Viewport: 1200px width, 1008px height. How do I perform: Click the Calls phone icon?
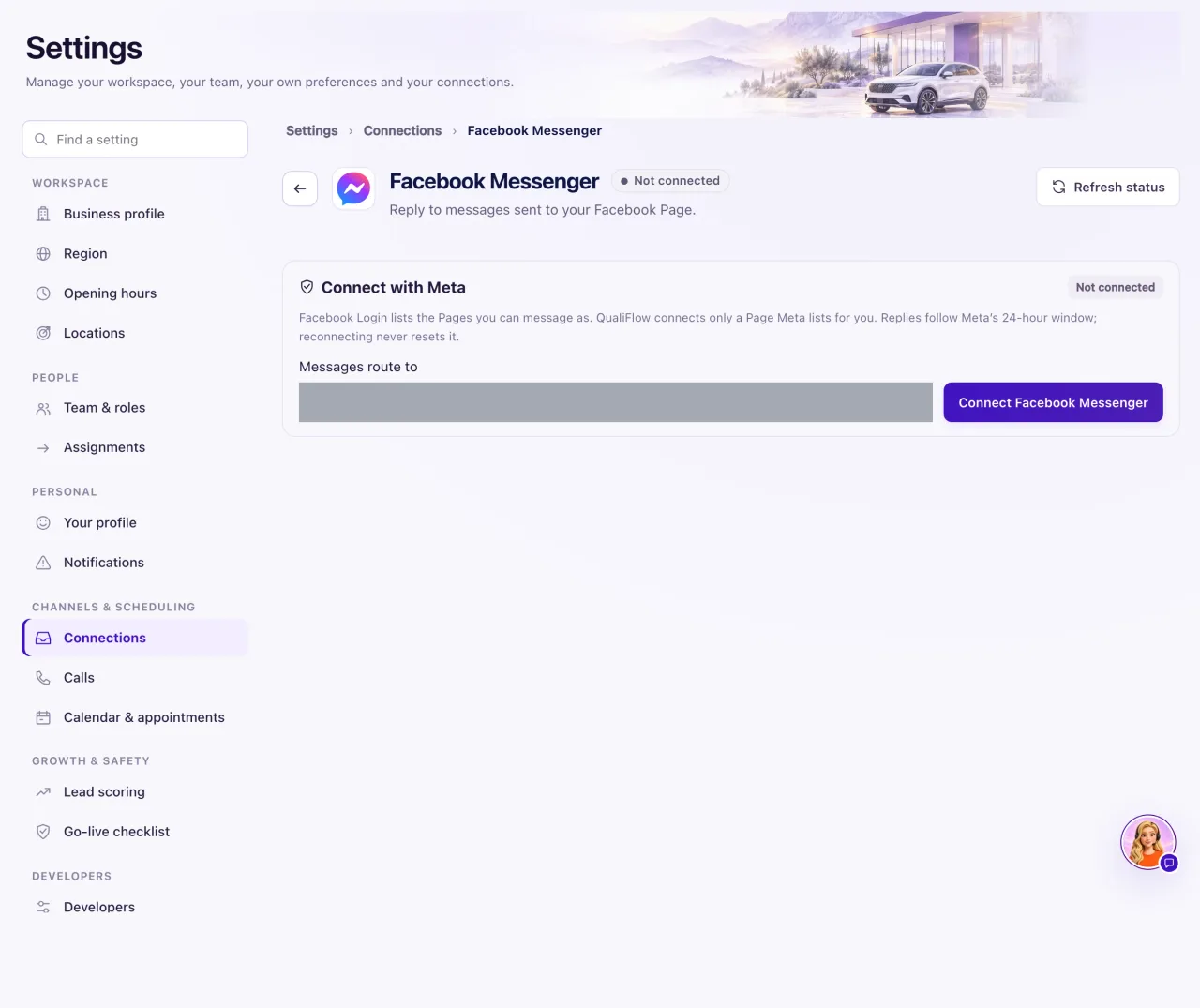pos(43,678)
